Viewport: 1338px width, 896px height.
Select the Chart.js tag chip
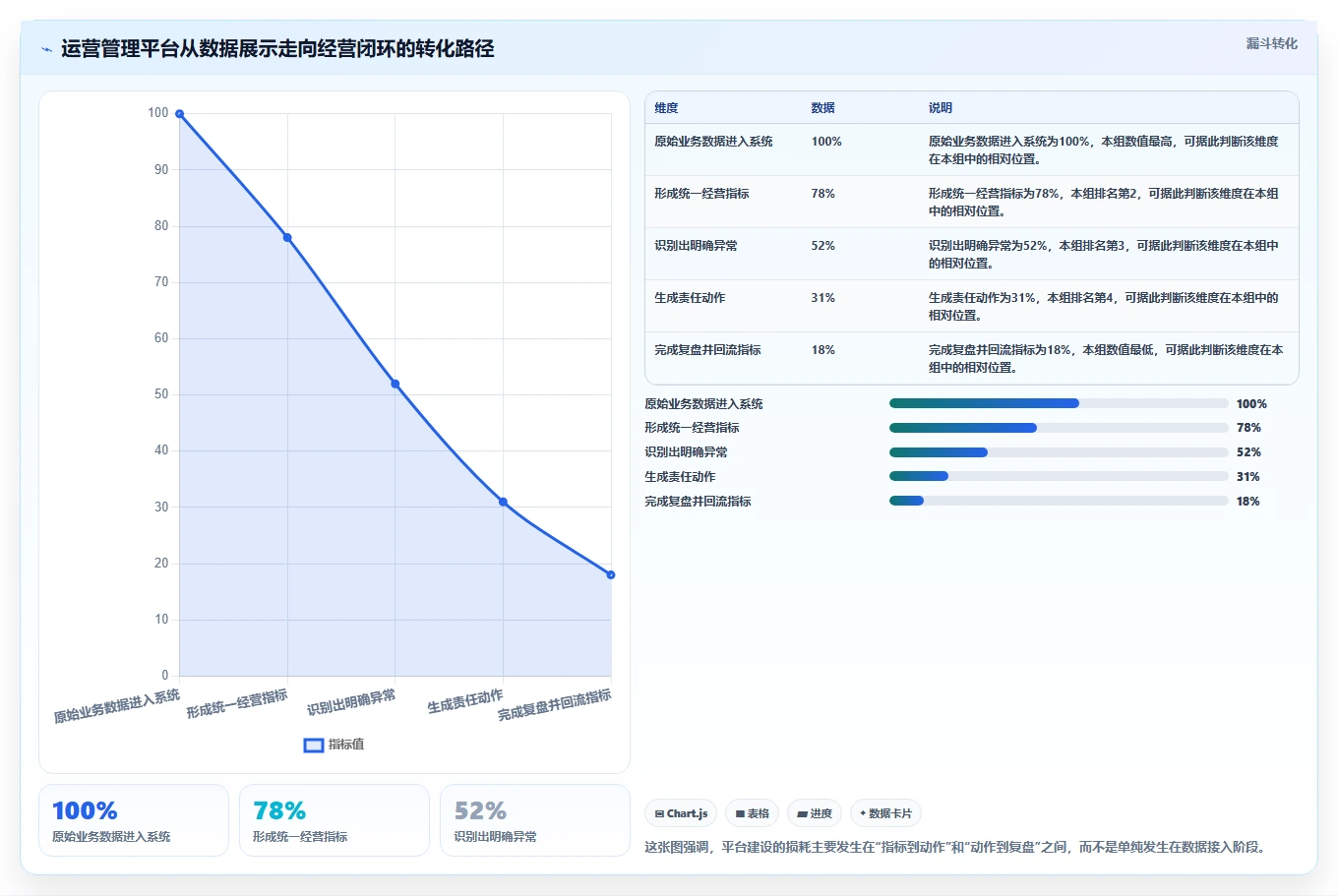click(681, 813)
